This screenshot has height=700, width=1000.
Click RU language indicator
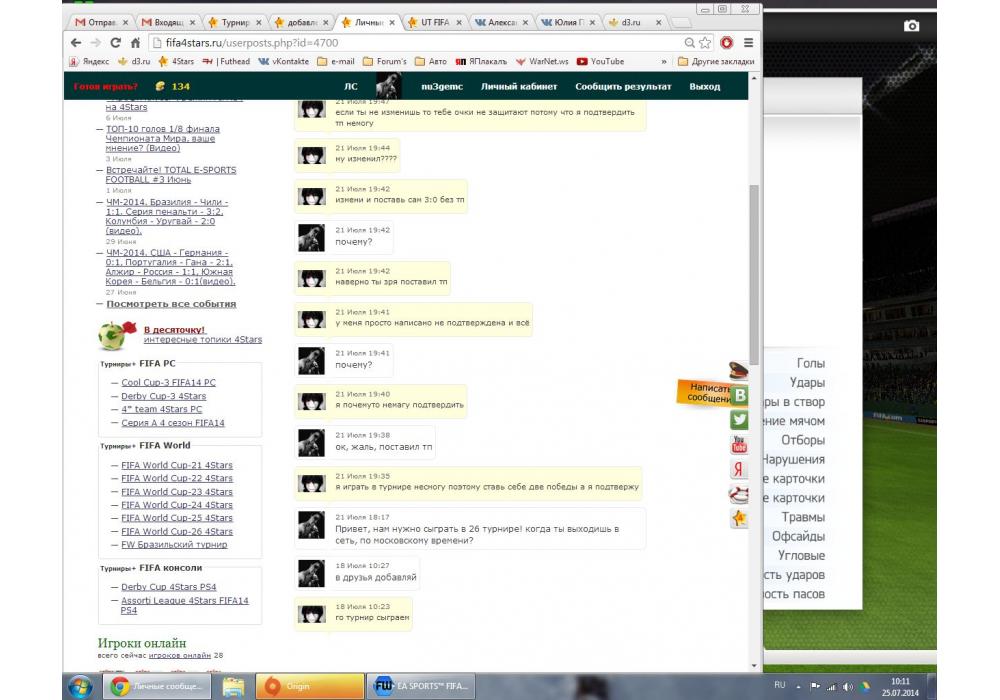pyautogui.click(x=779, y=685)
